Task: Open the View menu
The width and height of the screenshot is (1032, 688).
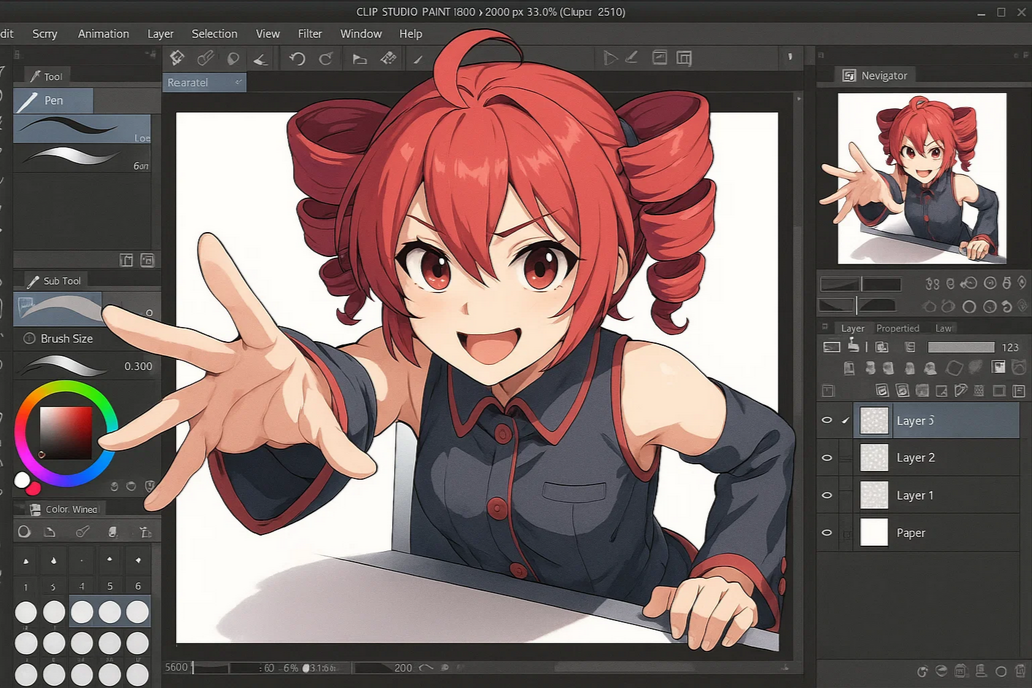Action: tap(268, 34)
